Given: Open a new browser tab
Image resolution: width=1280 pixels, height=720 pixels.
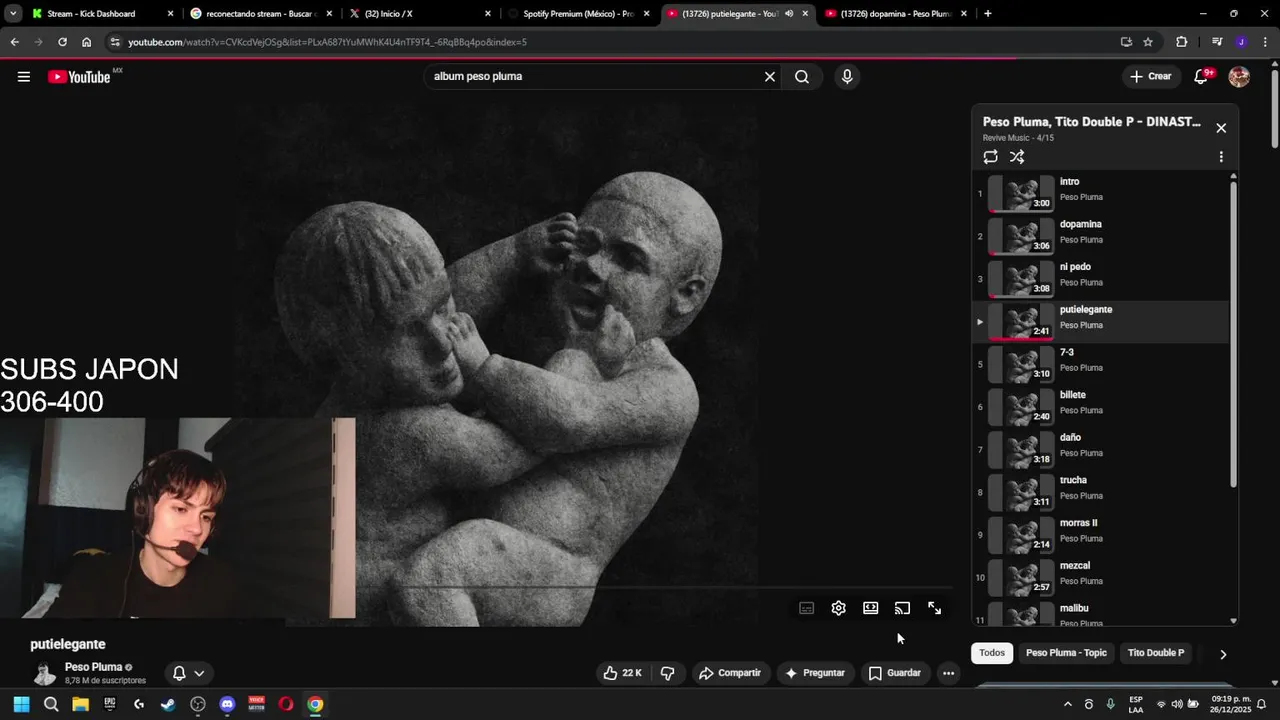Looking at the screenshot, I should pos(988,14).
